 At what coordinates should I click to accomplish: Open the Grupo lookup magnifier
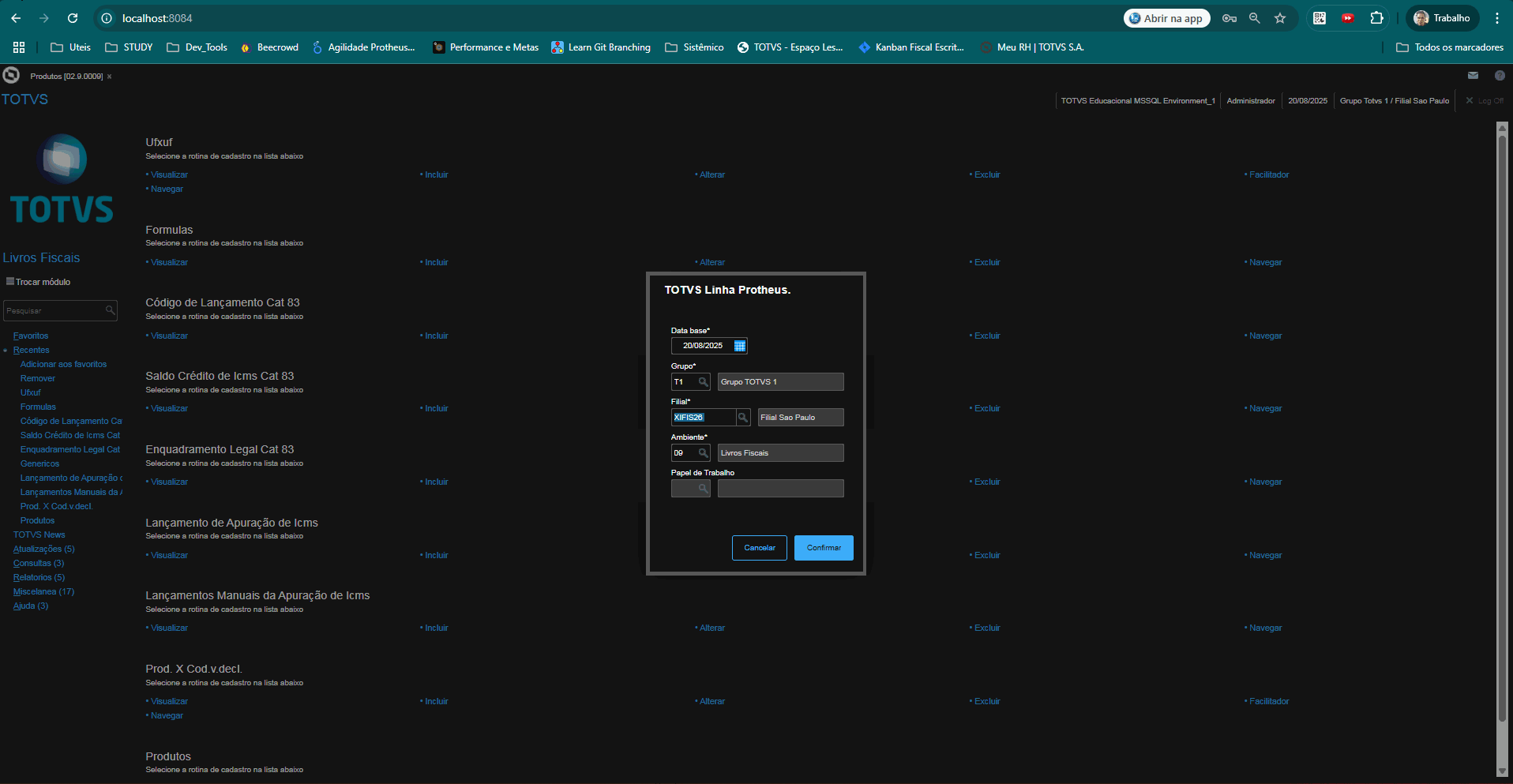coord(703,382)
